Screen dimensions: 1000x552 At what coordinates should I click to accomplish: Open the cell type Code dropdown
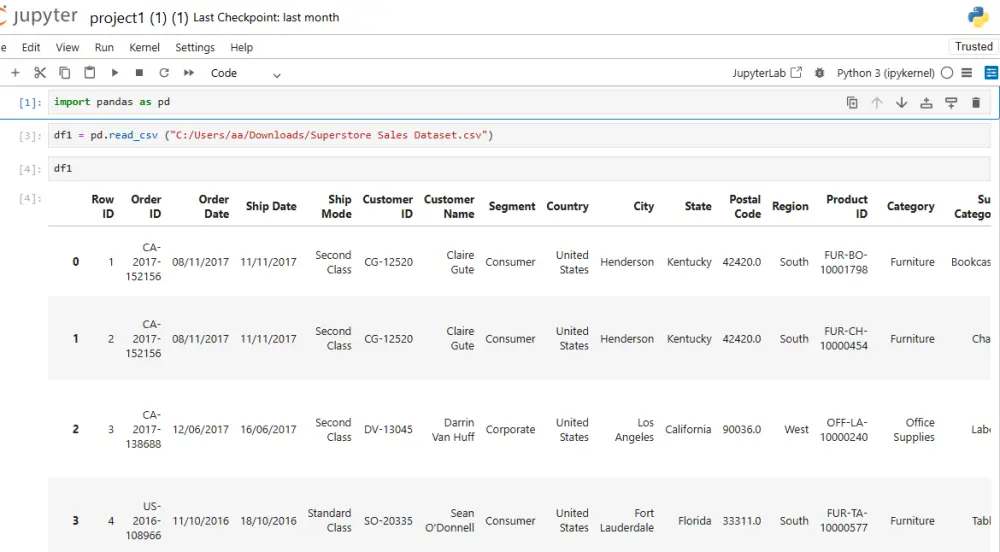246,73
